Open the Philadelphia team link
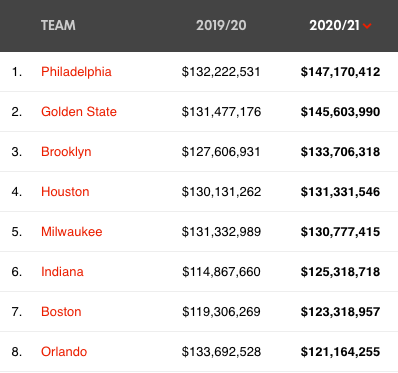Screen dimensions: 398x373 click(76, 72)
